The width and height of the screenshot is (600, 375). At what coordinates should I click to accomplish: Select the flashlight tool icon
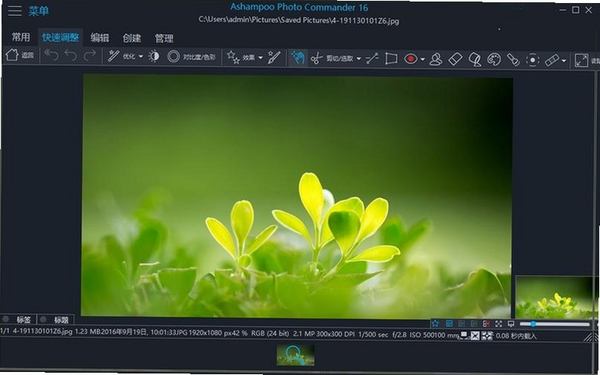click(513, 60)
